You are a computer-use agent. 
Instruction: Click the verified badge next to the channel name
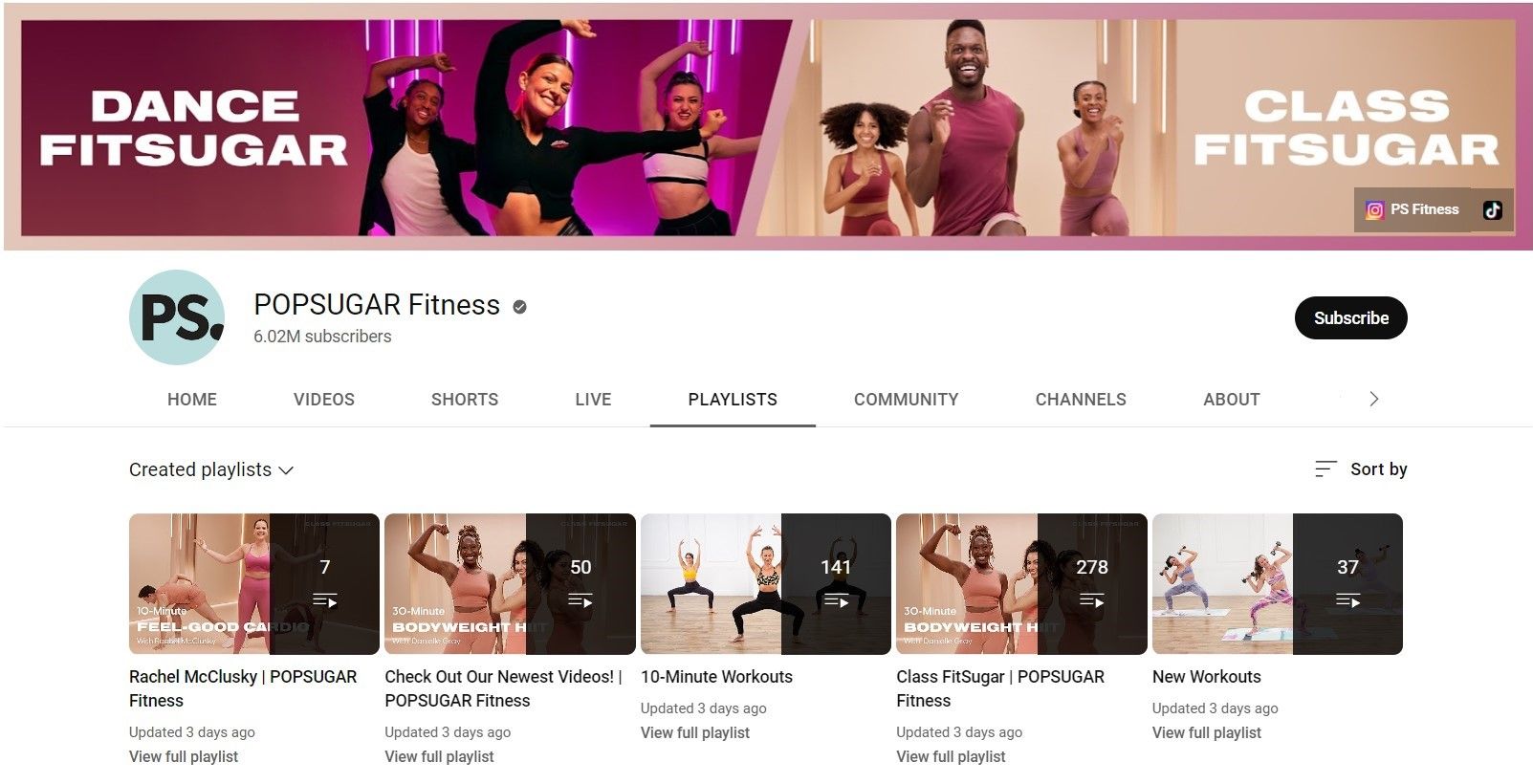[x=520, y=307]
